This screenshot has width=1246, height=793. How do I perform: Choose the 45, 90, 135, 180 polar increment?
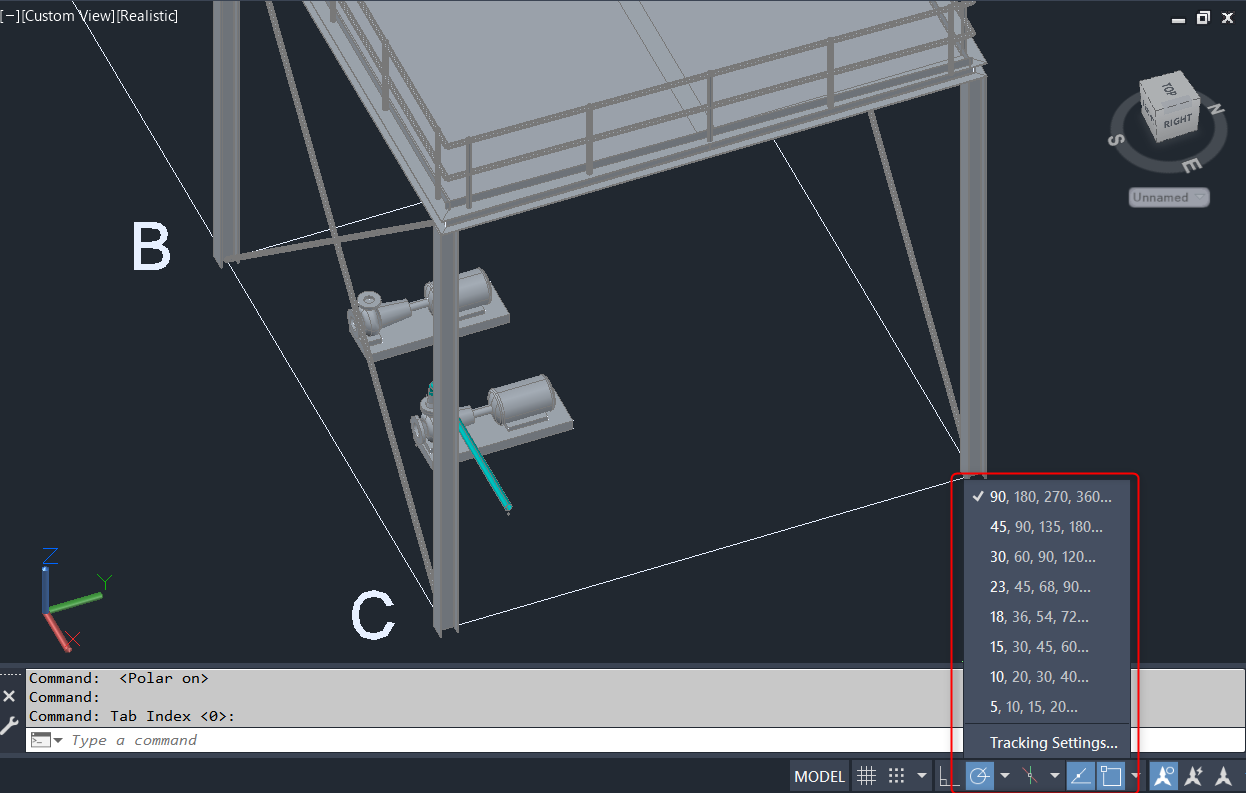click(x=1046, y=527)
